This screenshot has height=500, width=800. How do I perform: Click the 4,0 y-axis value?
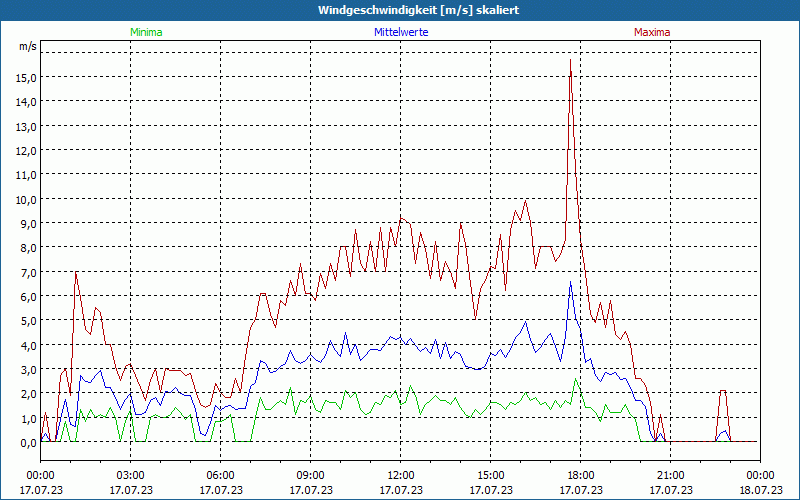[x=30, y=345]
